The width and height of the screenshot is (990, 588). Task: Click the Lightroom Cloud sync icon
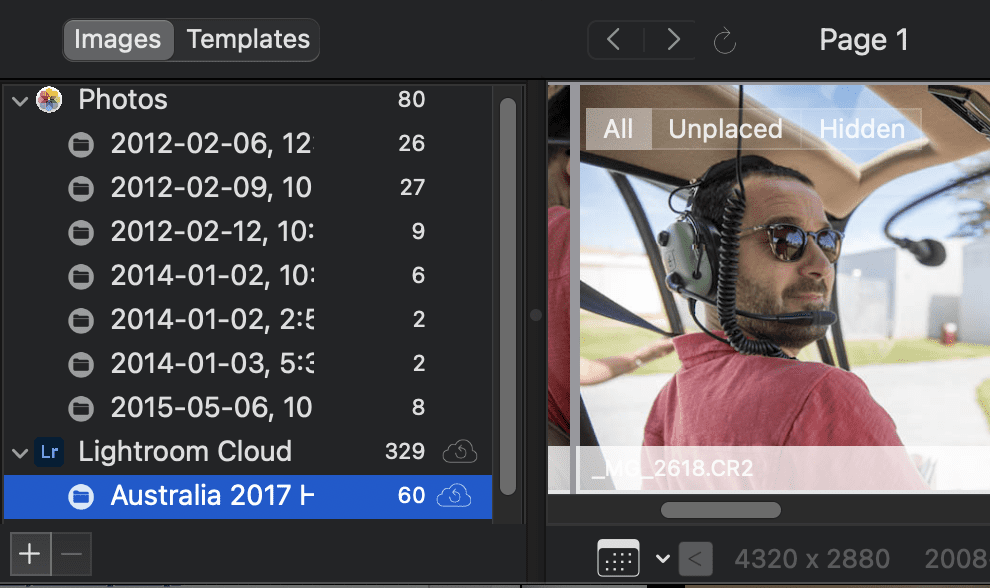pos(460,451)
